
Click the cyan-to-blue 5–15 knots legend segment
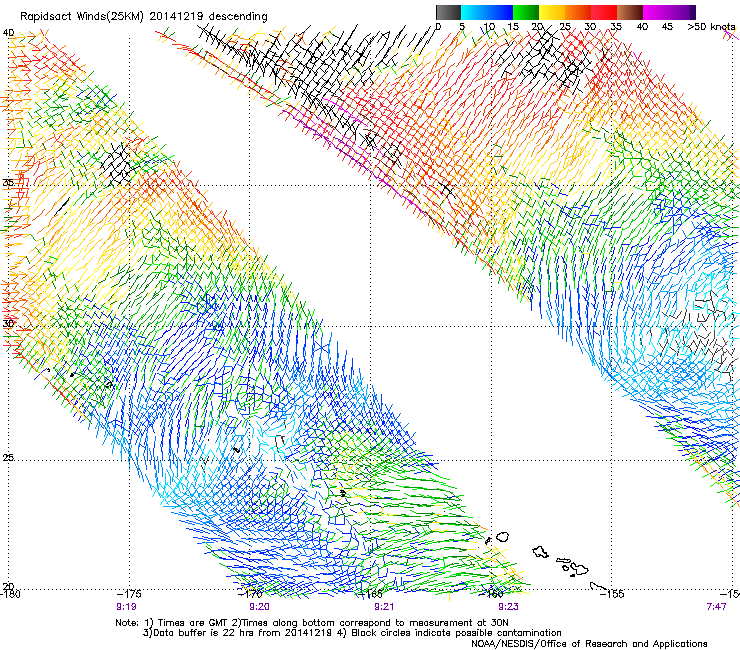(x=487, y=12)
